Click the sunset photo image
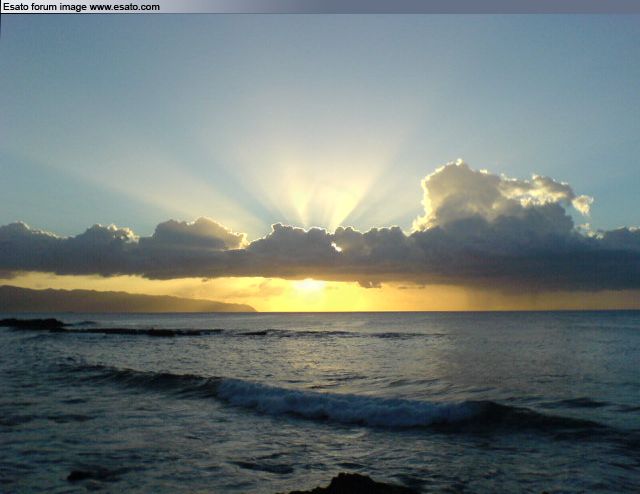This screenshot has width=640, height=494. coord(320,254)
